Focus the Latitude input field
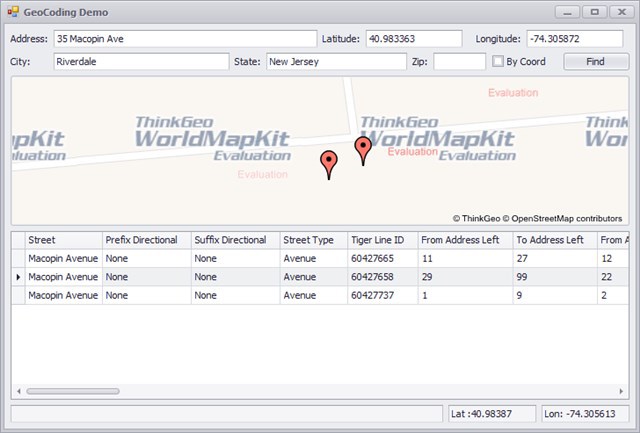The height and width of the screenshot is (433, 640). pyautogui.click(x=414, y=39)
